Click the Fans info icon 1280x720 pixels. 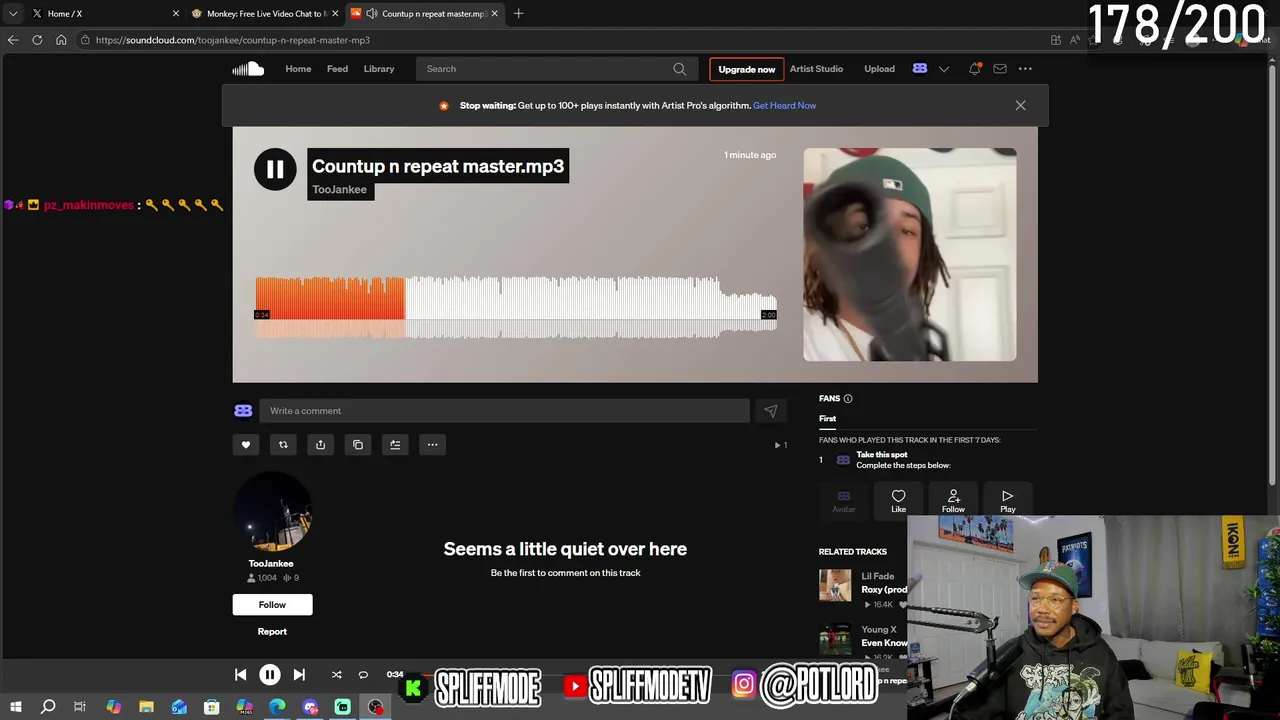click(x=848, y=399)
